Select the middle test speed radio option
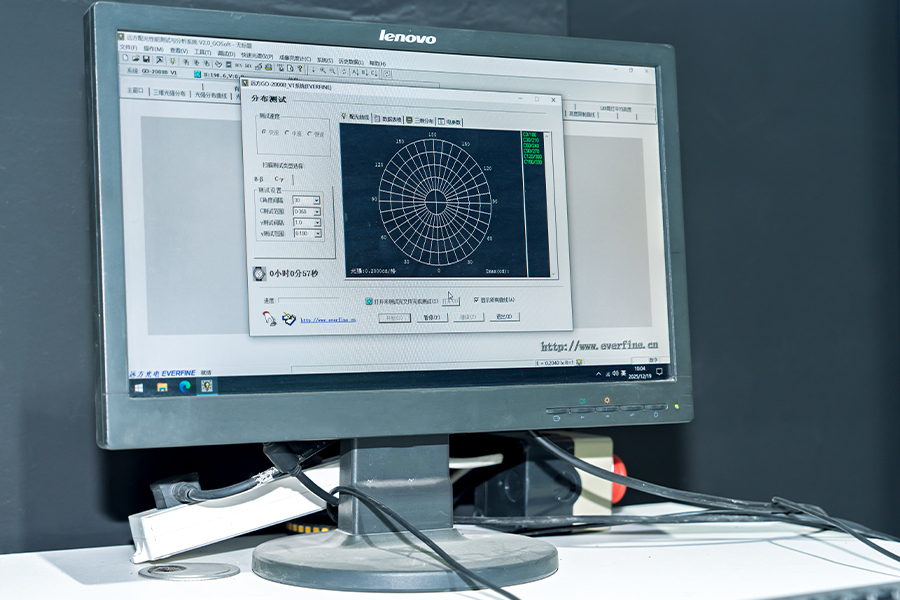The width and height of the screenshot is (900, 600). point(288,133)
